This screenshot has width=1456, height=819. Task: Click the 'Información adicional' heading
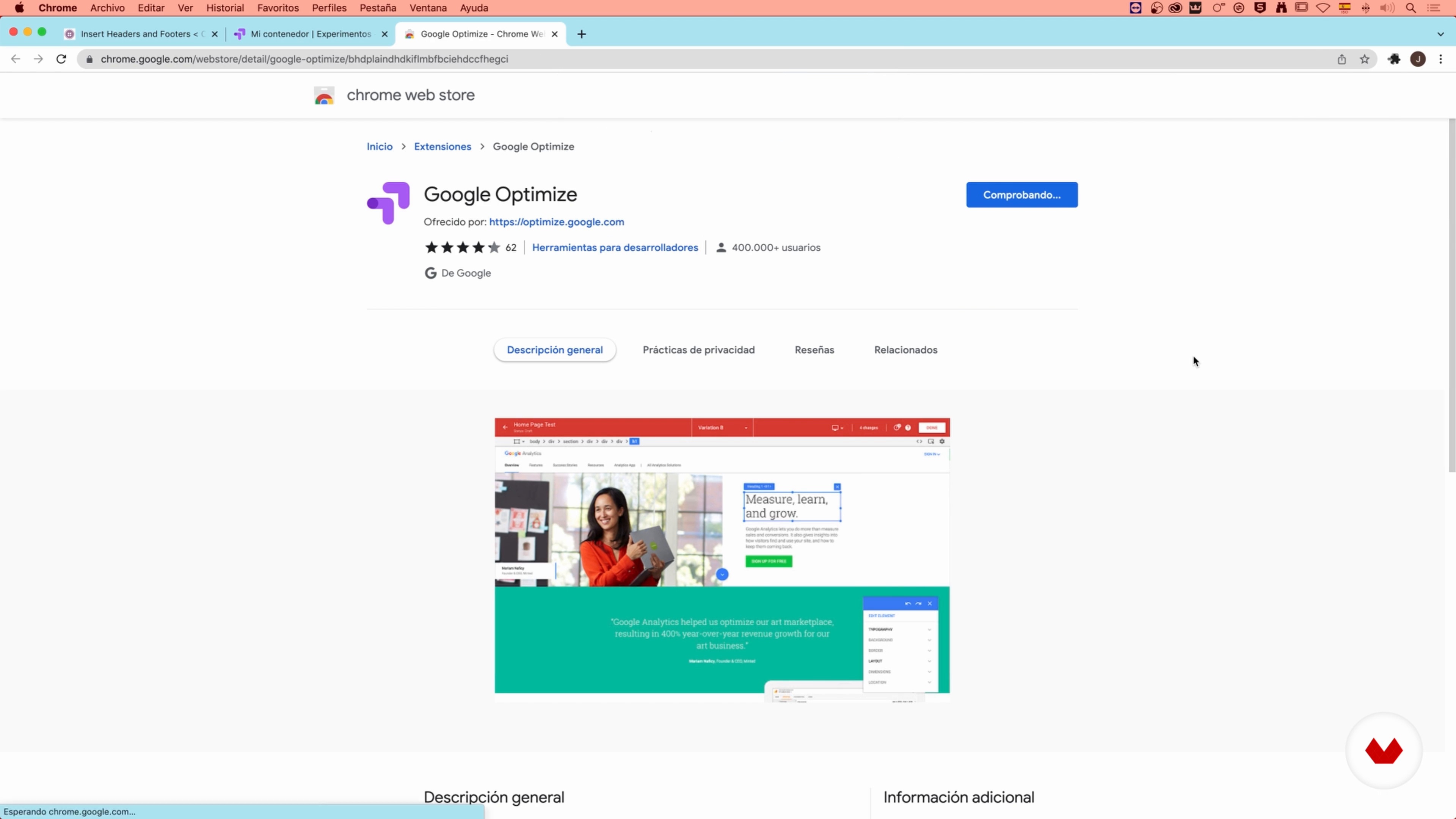click(959, 797)
